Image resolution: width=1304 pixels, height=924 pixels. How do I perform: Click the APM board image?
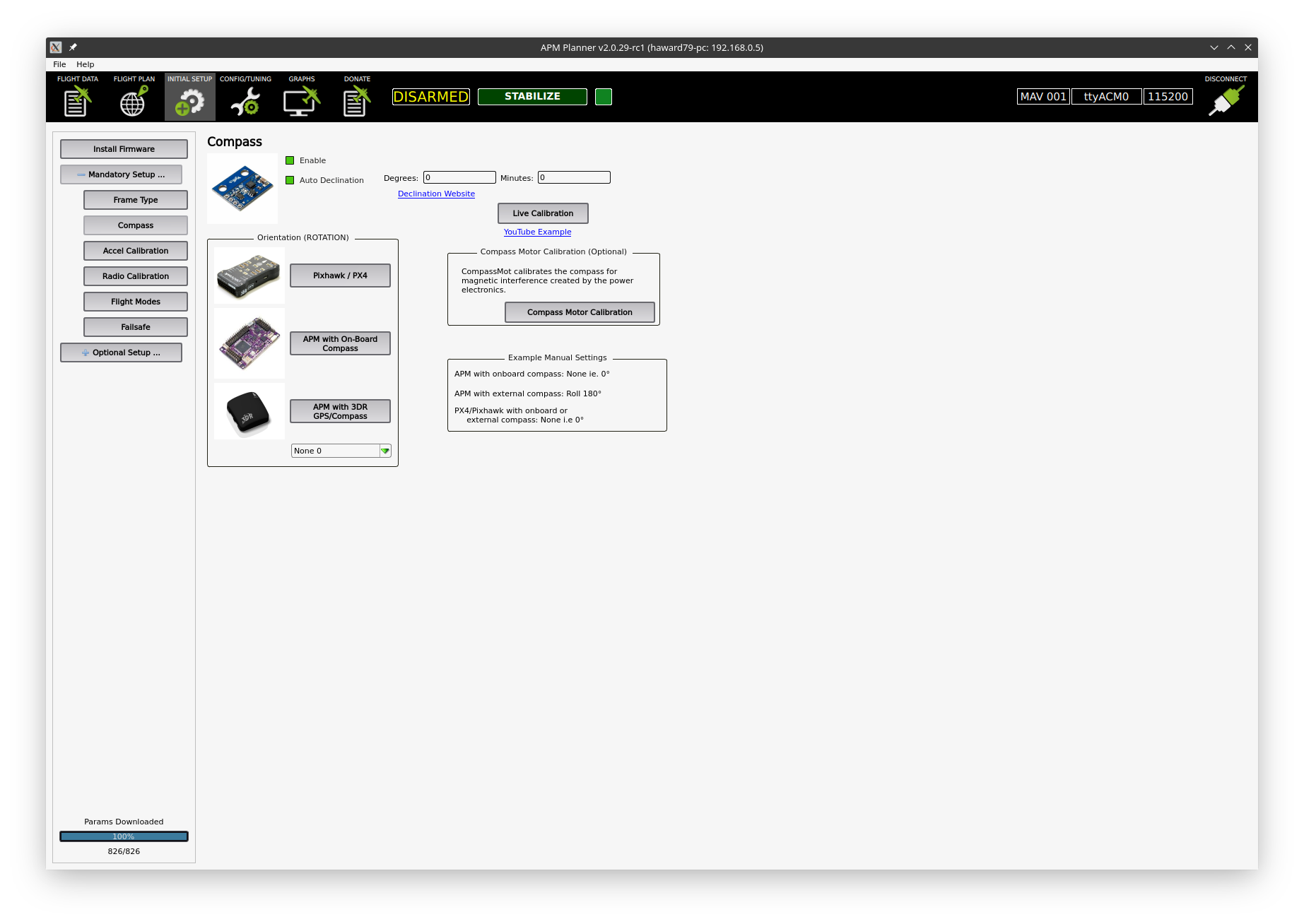(249, 343)
